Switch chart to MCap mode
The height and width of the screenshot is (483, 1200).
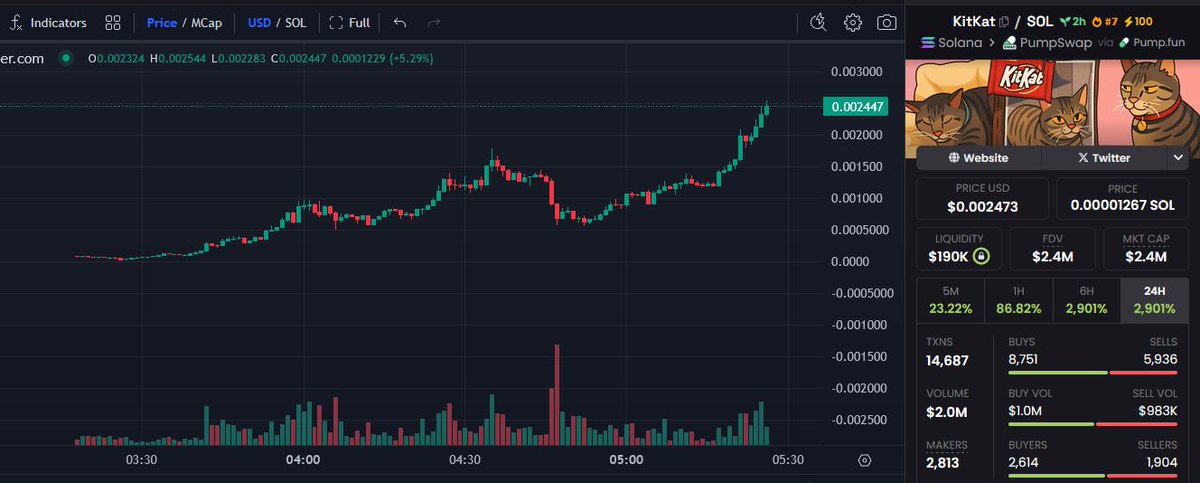[x=206, y=22]
